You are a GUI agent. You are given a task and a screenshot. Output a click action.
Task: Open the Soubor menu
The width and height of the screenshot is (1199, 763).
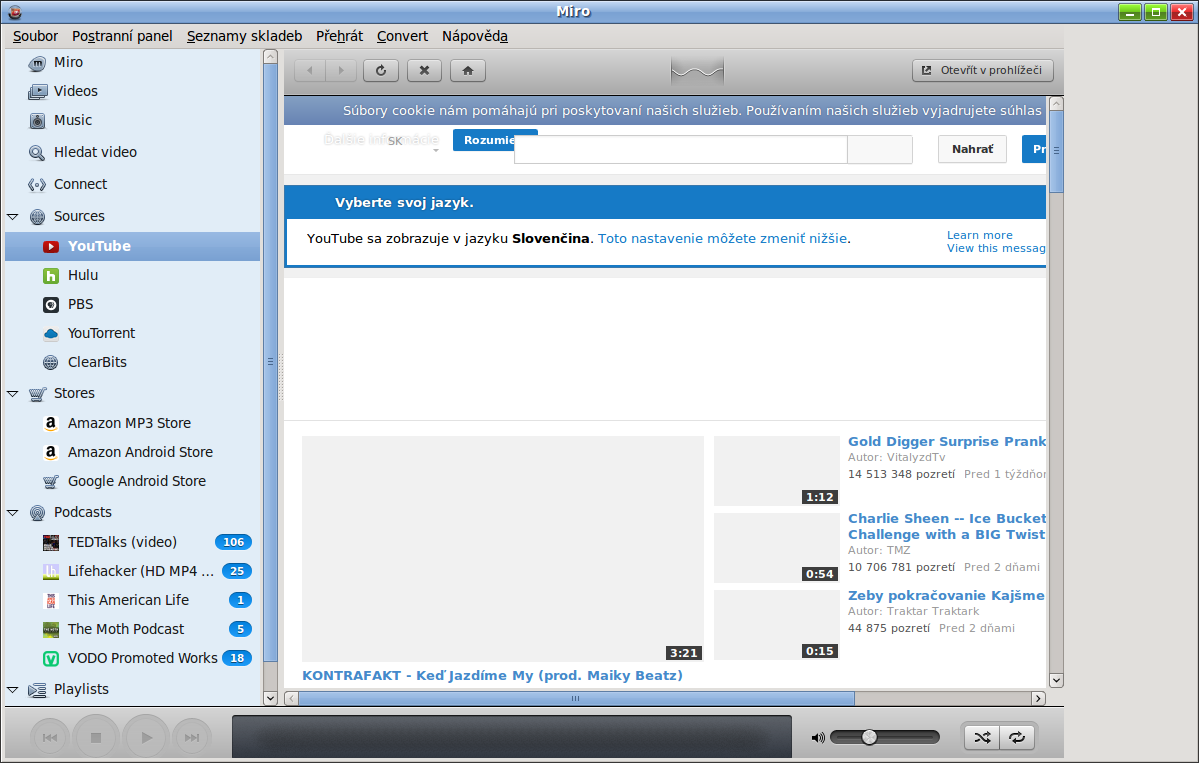pyautogui.click(x=35, y=36)
